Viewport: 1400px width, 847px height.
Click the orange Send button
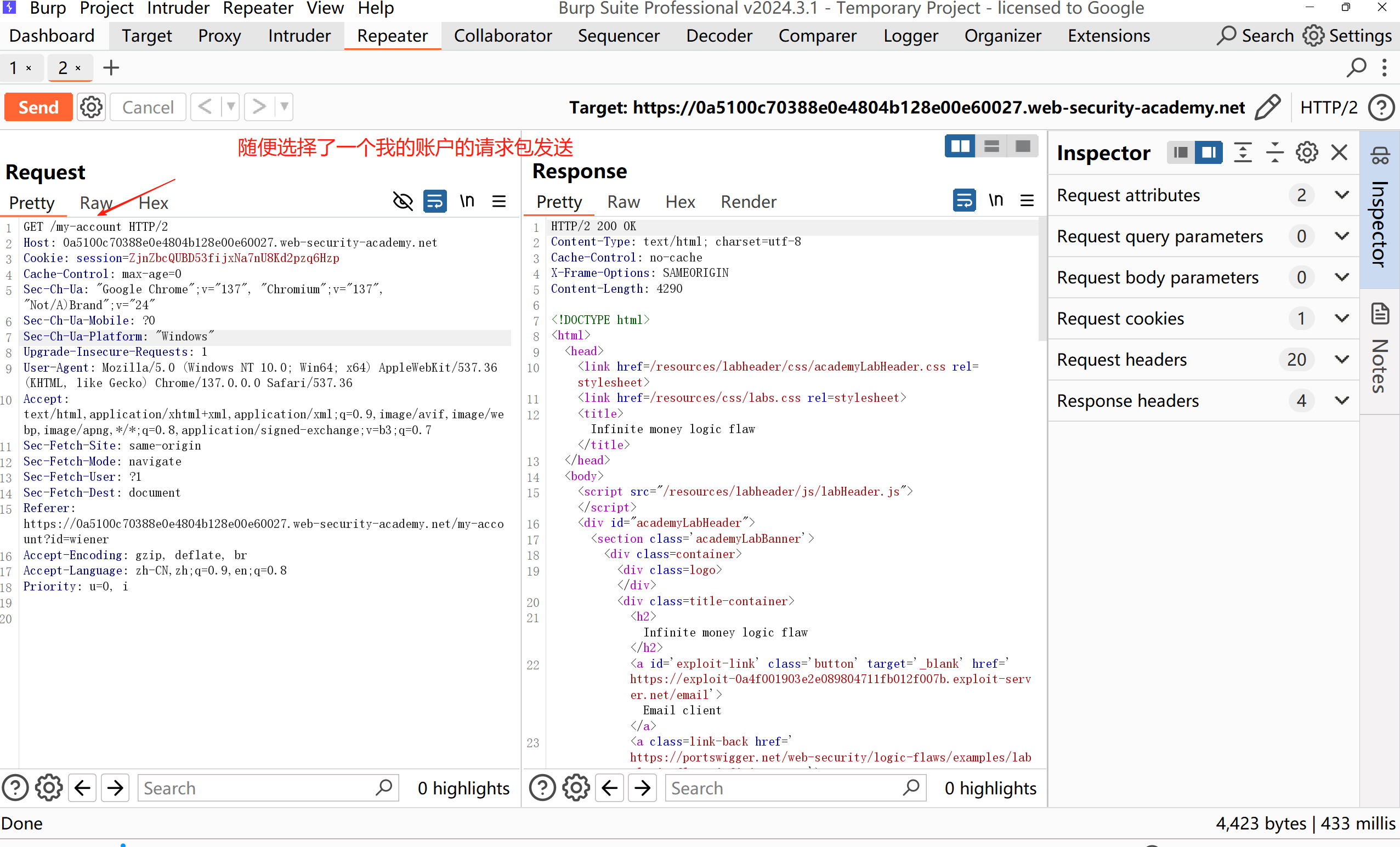[x=38, y=107]
